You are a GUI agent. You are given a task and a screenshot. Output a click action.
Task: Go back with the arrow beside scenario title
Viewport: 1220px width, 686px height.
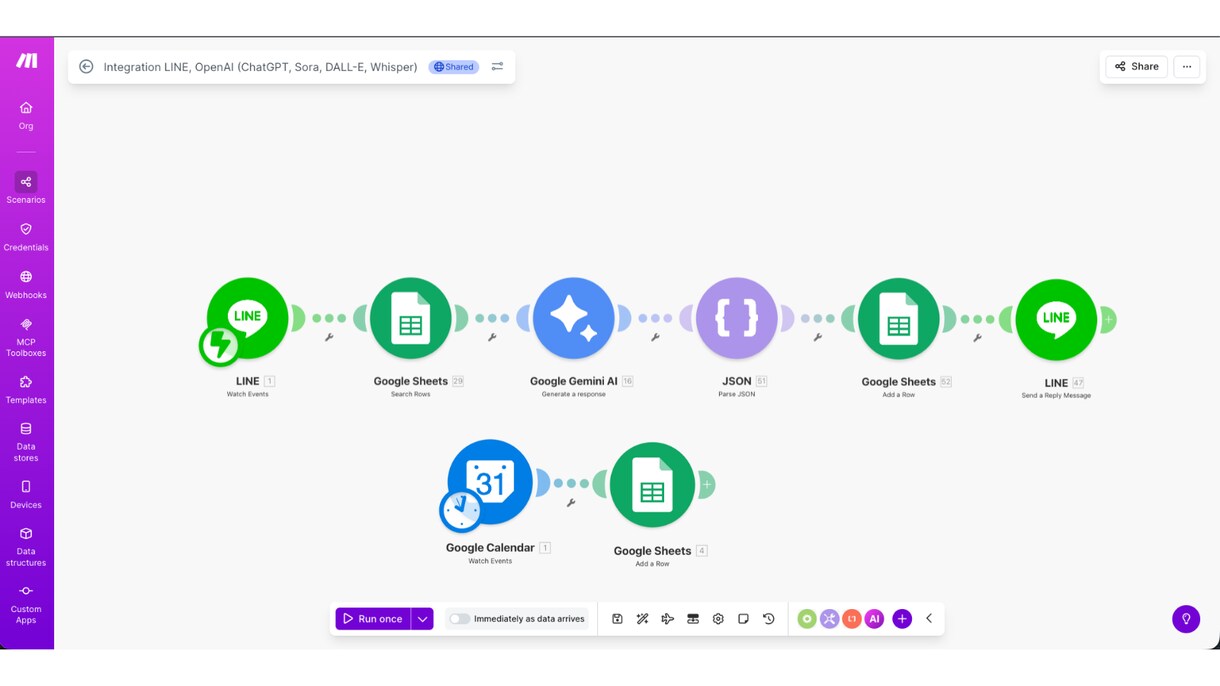coord(86,67)
